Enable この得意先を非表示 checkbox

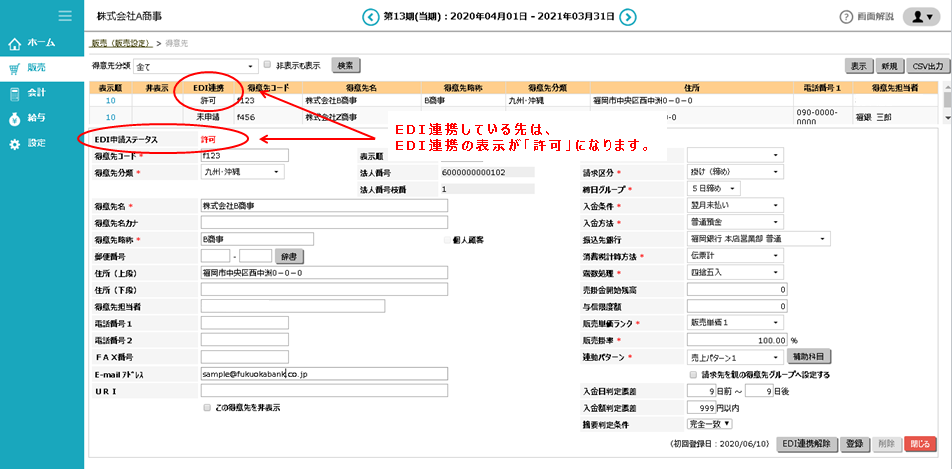pyautogui.click(x=207, y=408)
